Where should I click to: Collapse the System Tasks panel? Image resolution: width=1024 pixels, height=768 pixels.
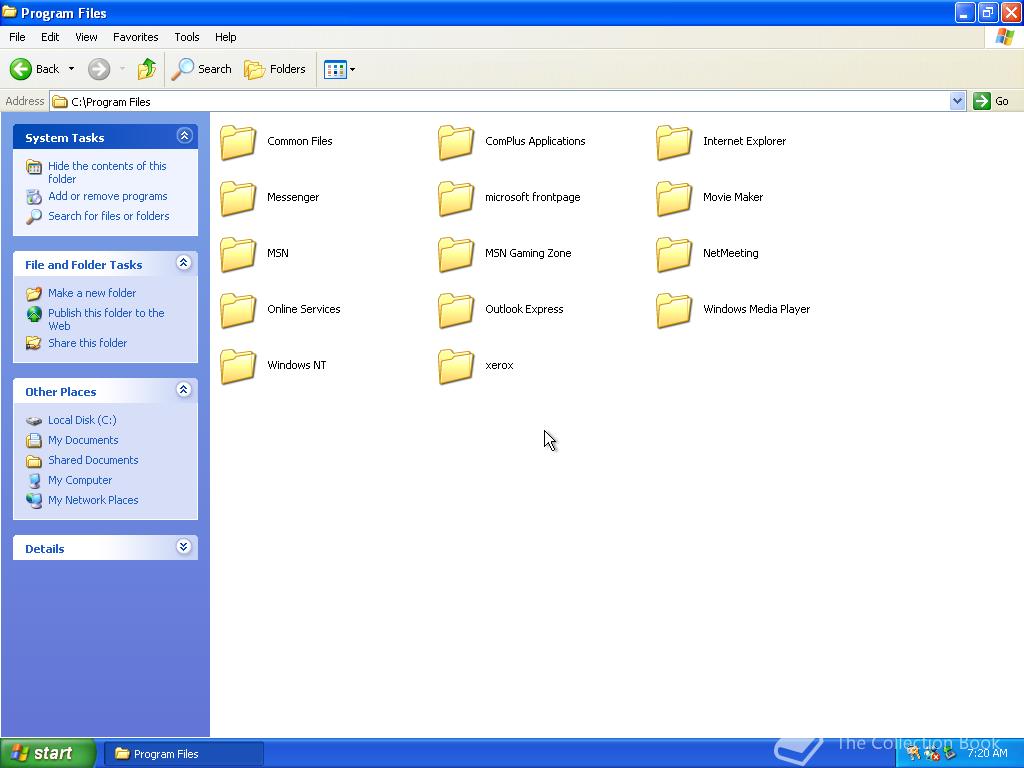click(184, 136)
